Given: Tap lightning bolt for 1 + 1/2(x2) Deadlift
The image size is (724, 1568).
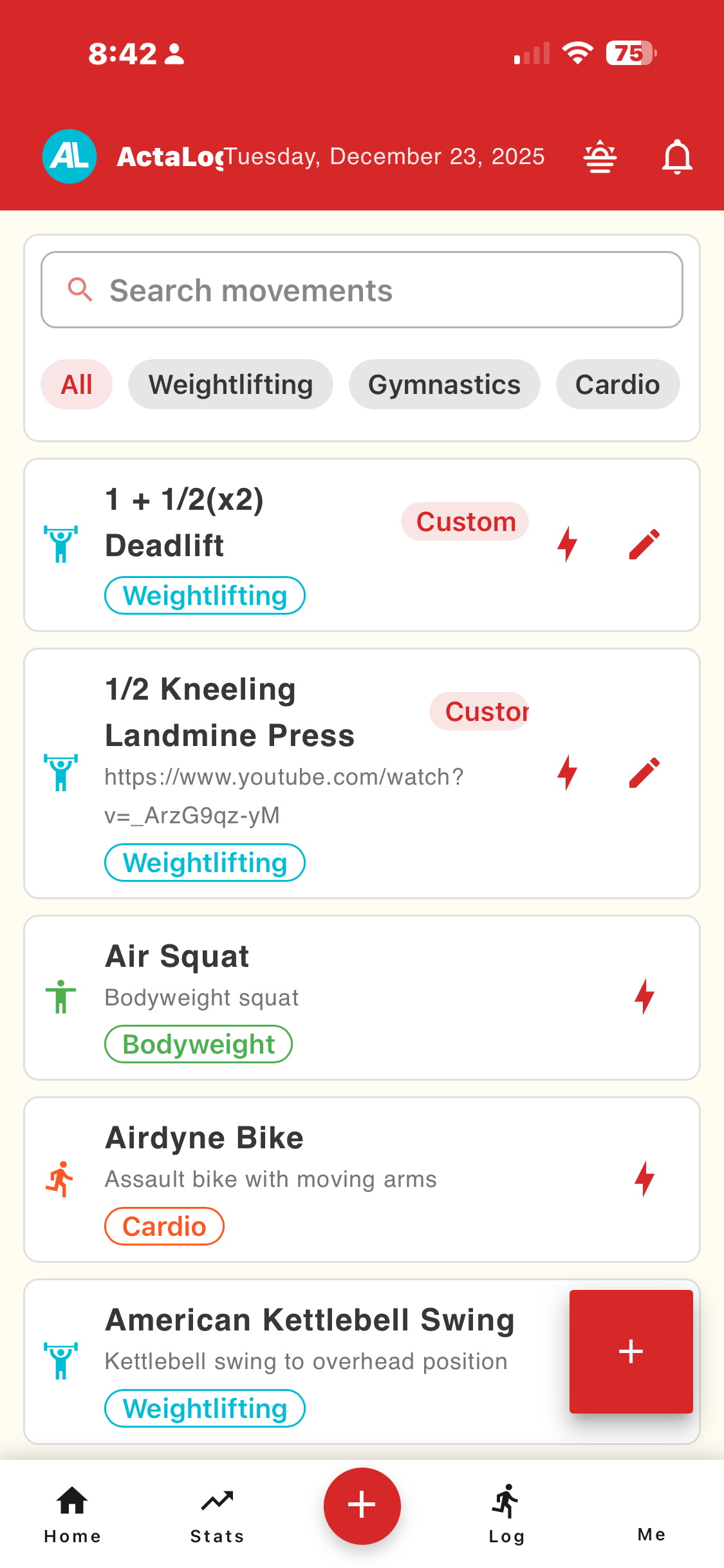Looking at the screenshot, I should tap(567, 545).
